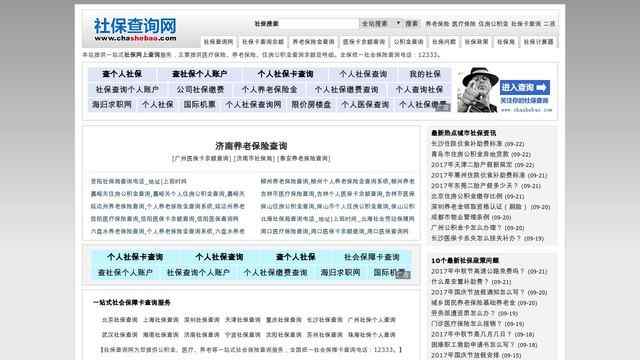Viewport: 640px width, 360px height.
Task: Switch to the 社保局 nav tab
Action: [506, 42]
